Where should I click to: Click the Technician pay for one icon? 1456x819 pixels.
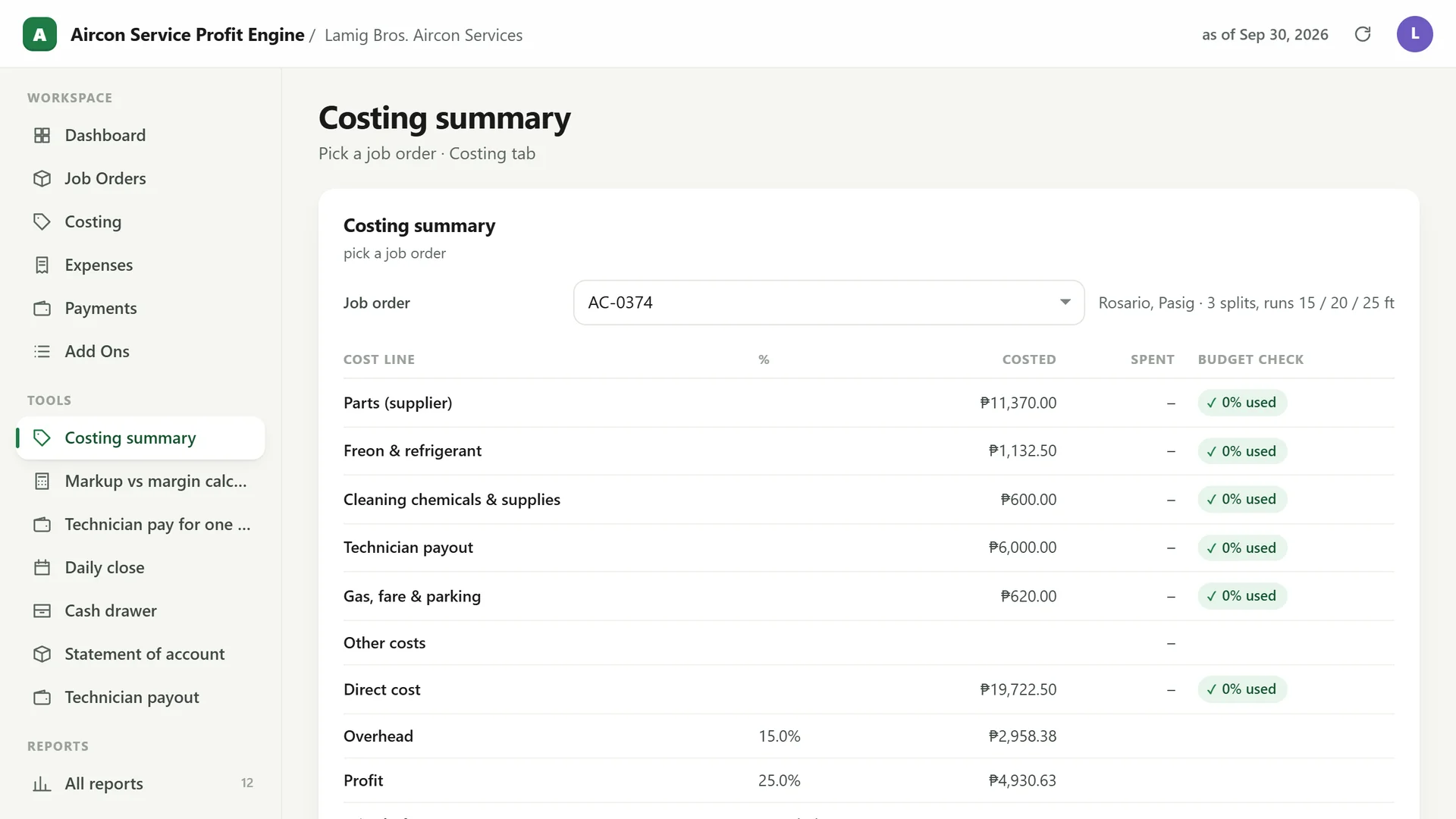[42, 524]
